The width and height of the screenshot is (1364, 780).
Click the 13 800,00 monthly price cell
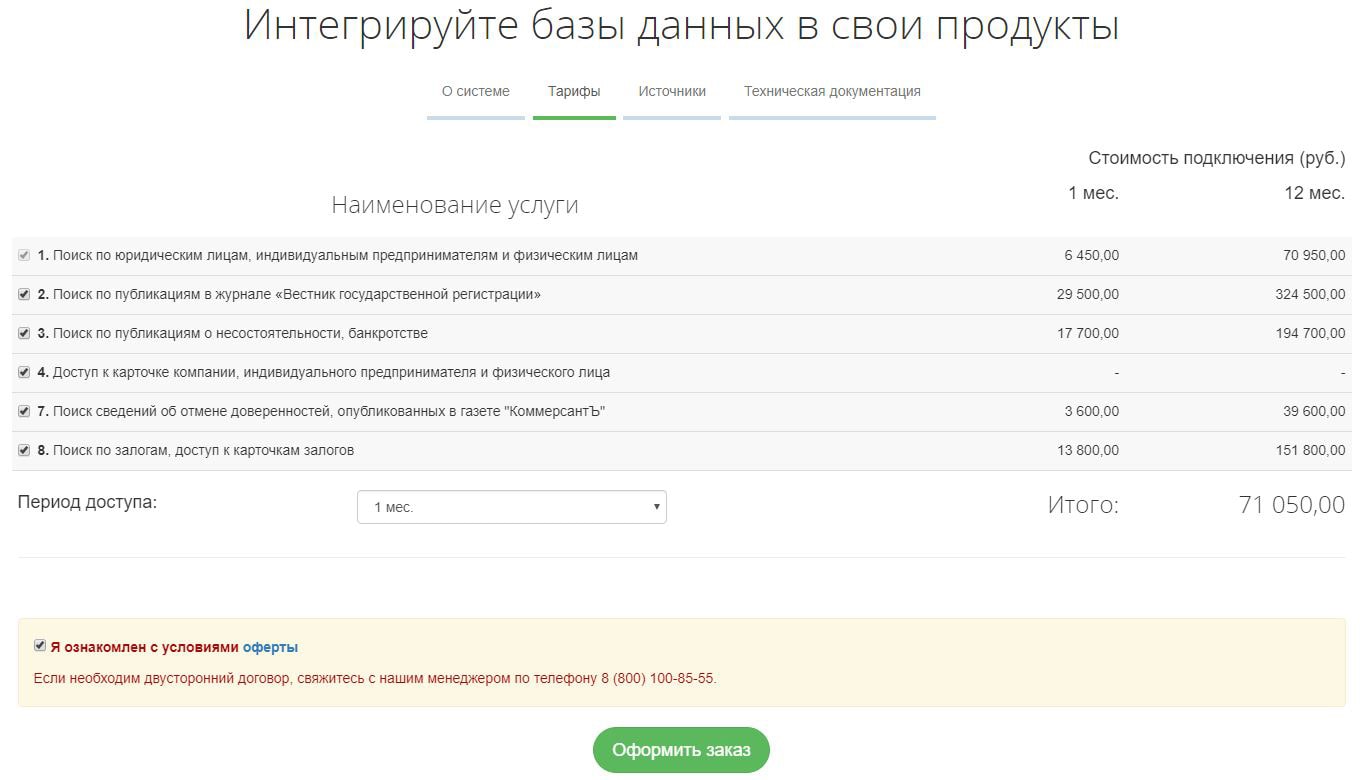tap(1088, 451)
